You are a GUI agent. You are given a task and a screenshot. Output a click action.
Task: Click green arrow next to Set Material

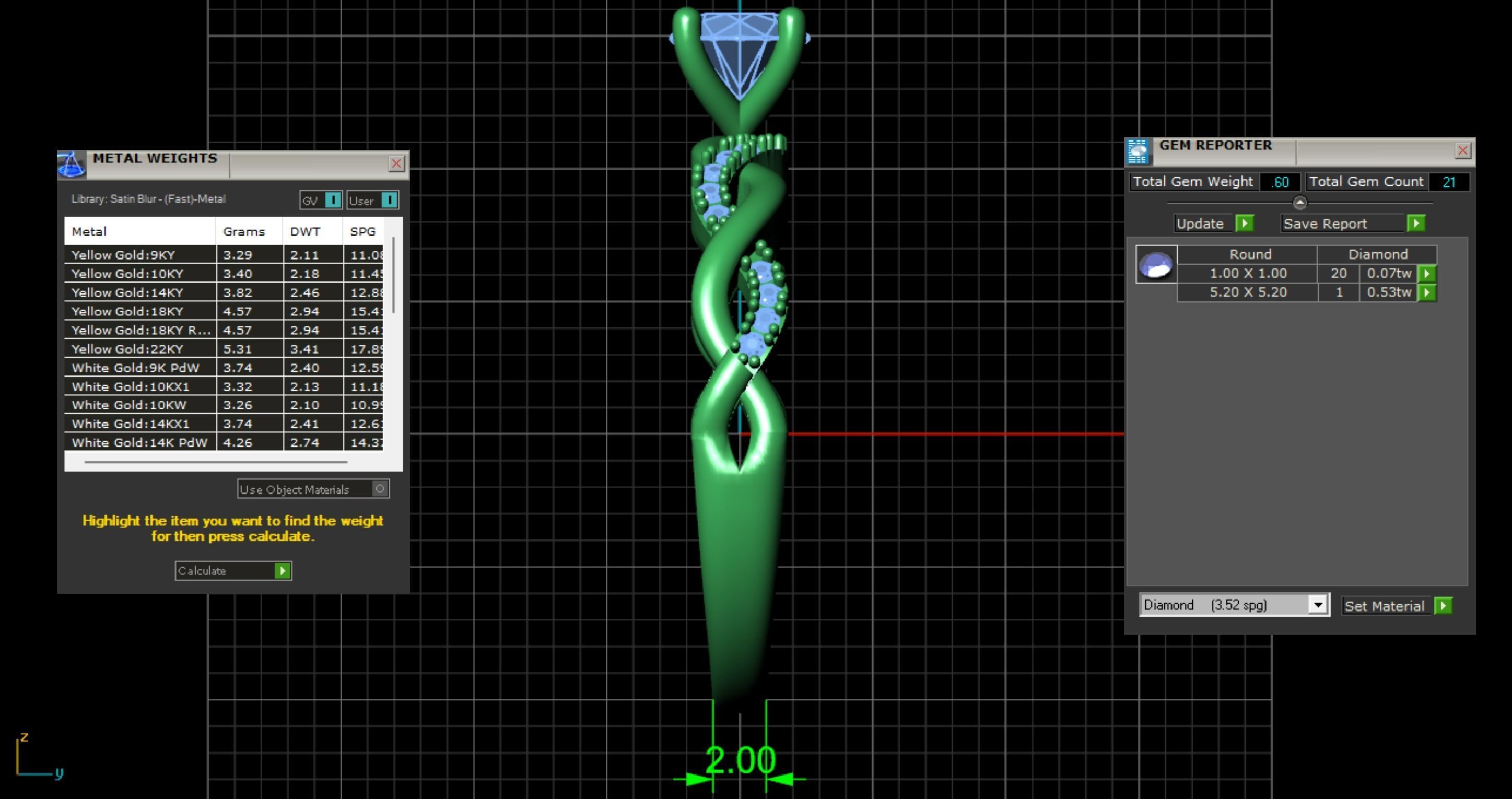point(1443,606)
